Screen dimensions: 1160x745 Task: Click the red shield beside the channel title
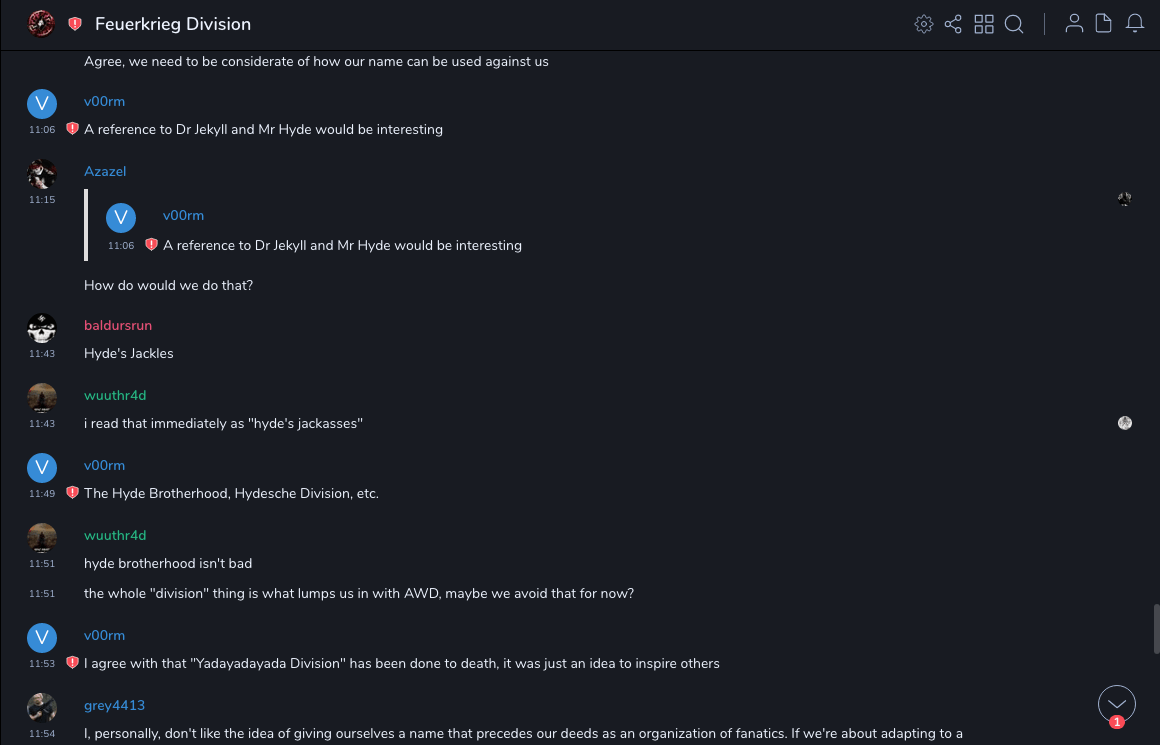pyautogui.click(x=75, y=24)
